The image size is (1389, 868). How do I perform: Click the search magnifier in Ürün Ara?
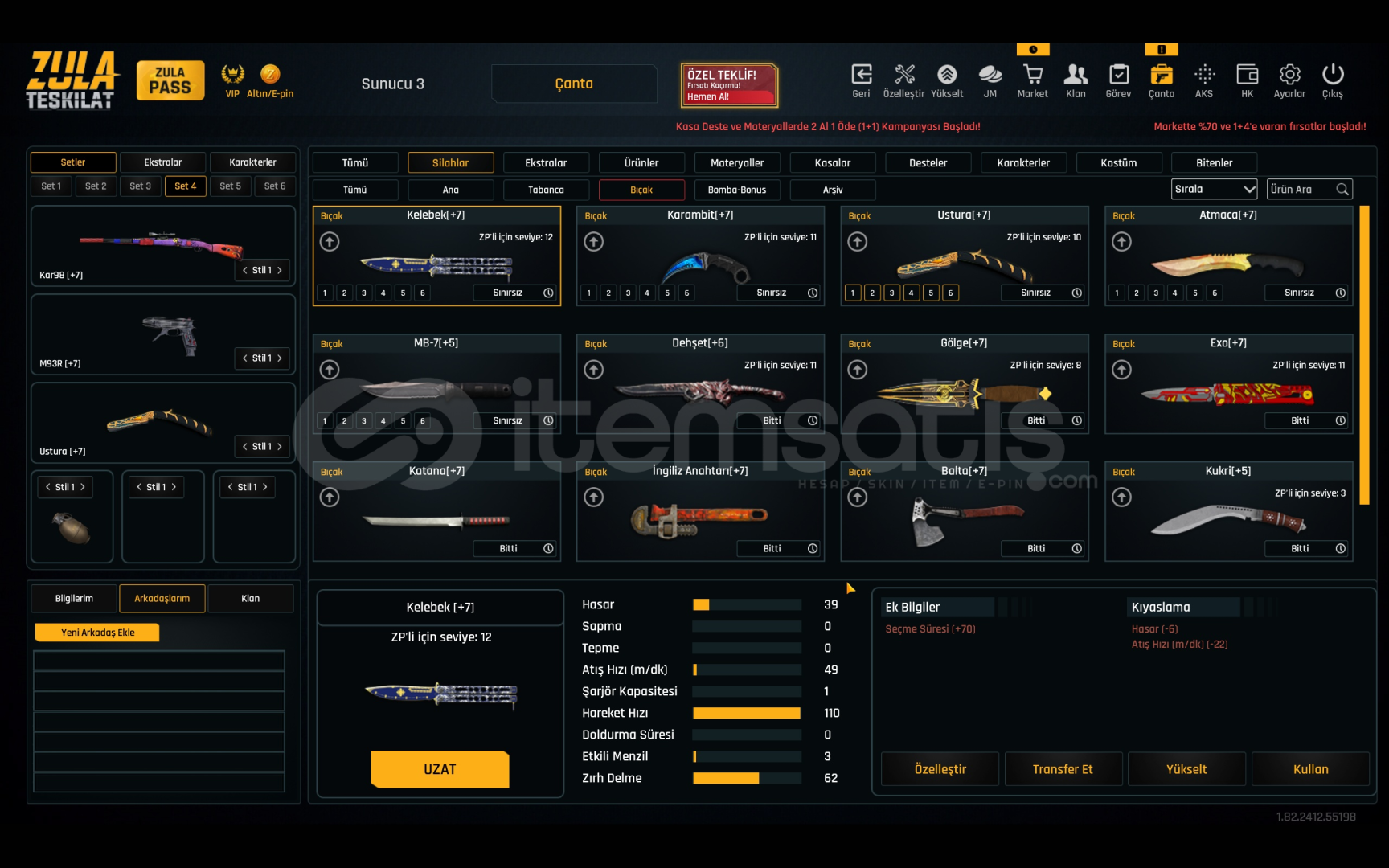tap(1342, 190)
